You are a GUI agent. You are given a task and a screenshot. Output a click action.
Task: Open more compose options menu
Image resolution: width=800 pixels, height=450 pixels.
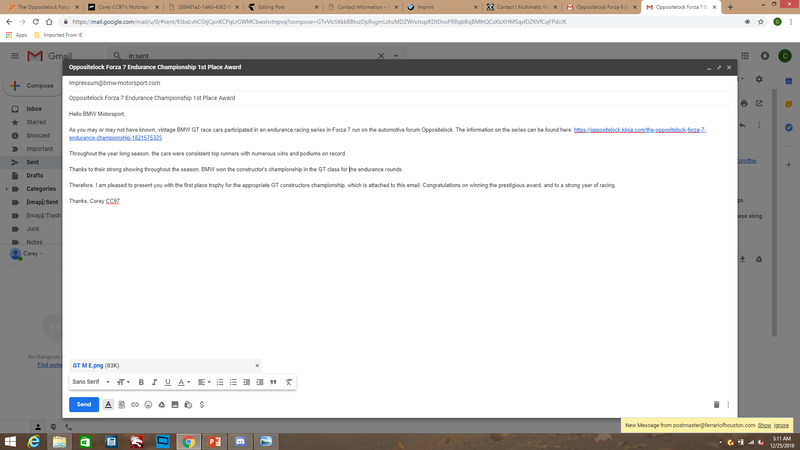pyautogui.click(x=728, y=405)
